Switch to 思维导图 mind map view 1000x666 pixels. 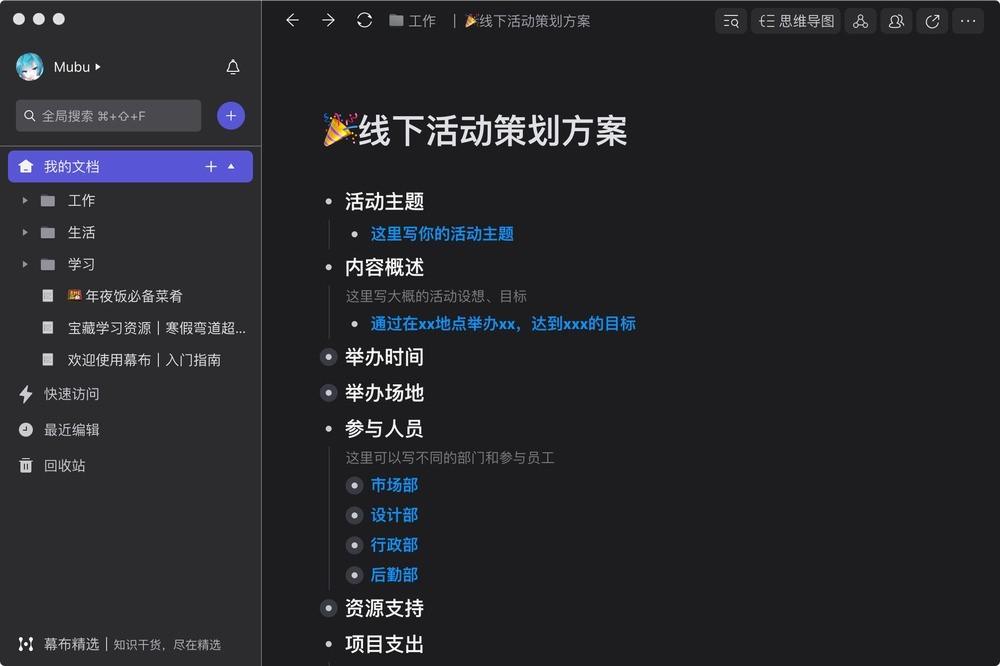pos(796,21)
